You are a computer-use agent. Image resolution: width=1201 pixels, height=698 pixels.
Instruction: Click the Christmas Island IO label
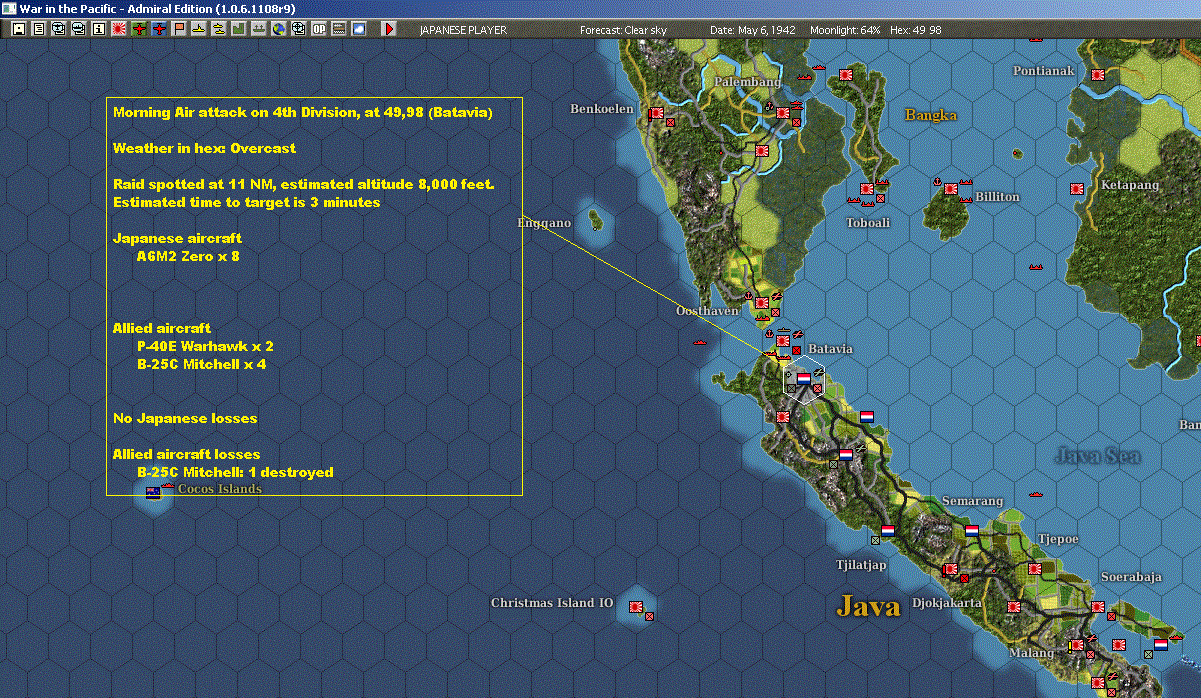point(552,603)
